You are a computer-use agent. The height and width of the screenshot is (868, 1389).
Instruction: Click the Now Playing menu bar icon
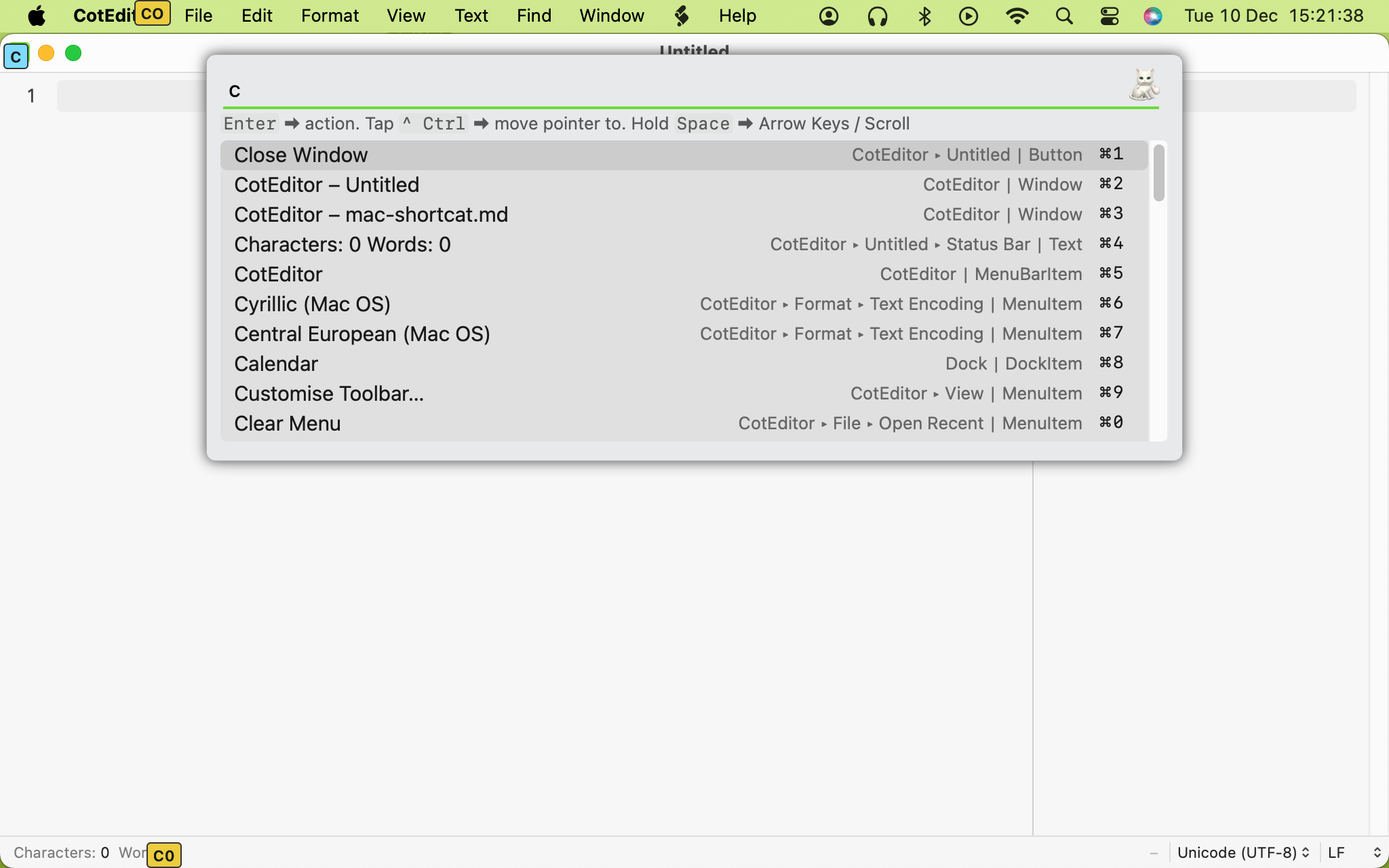969,16
